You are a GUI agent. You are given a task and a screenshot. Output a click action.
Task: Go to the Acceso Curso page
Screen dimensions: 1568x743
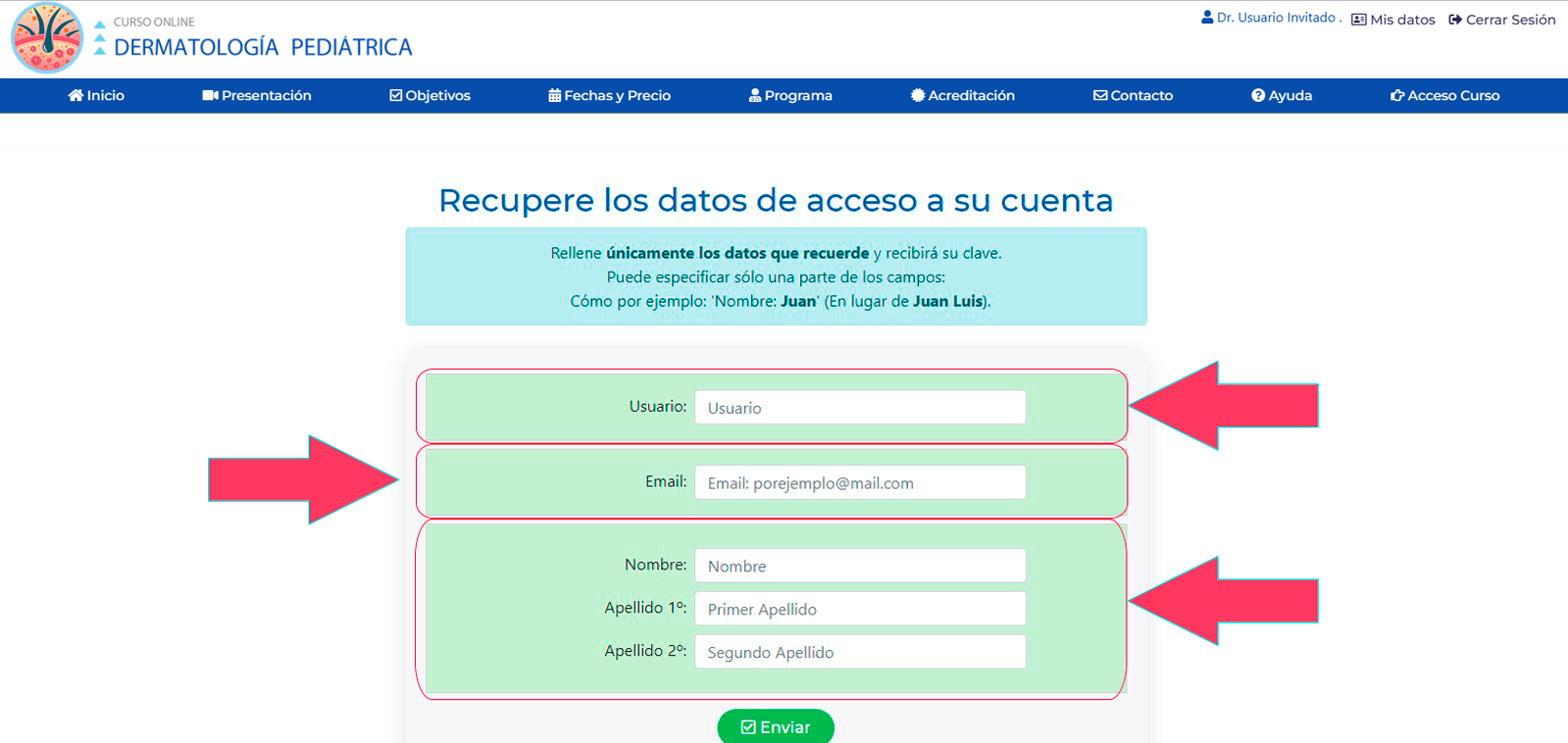pos(1452,95)
